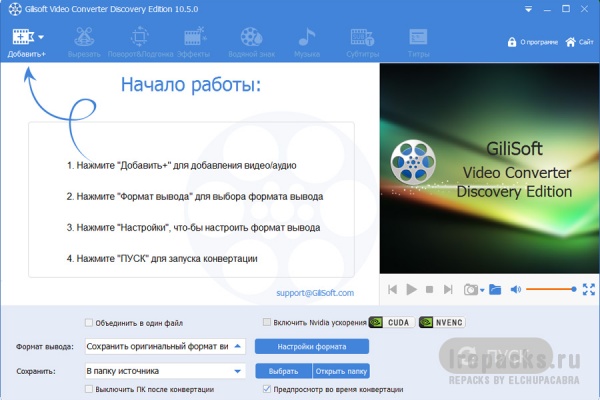Viewport: 600px width, 400px height.
Task: Click the Добавить+ add video icon
Action: point(23,37)
